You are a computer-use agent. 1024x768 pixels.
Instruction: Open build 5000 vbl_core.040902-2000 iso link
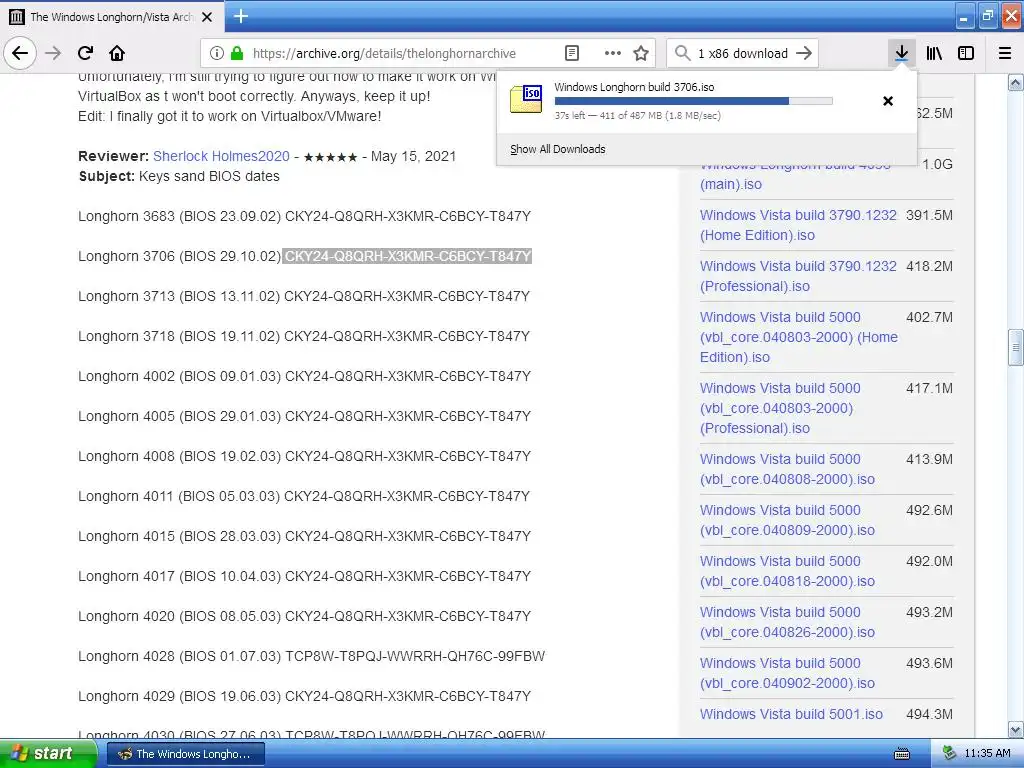(x=787, y=673)
